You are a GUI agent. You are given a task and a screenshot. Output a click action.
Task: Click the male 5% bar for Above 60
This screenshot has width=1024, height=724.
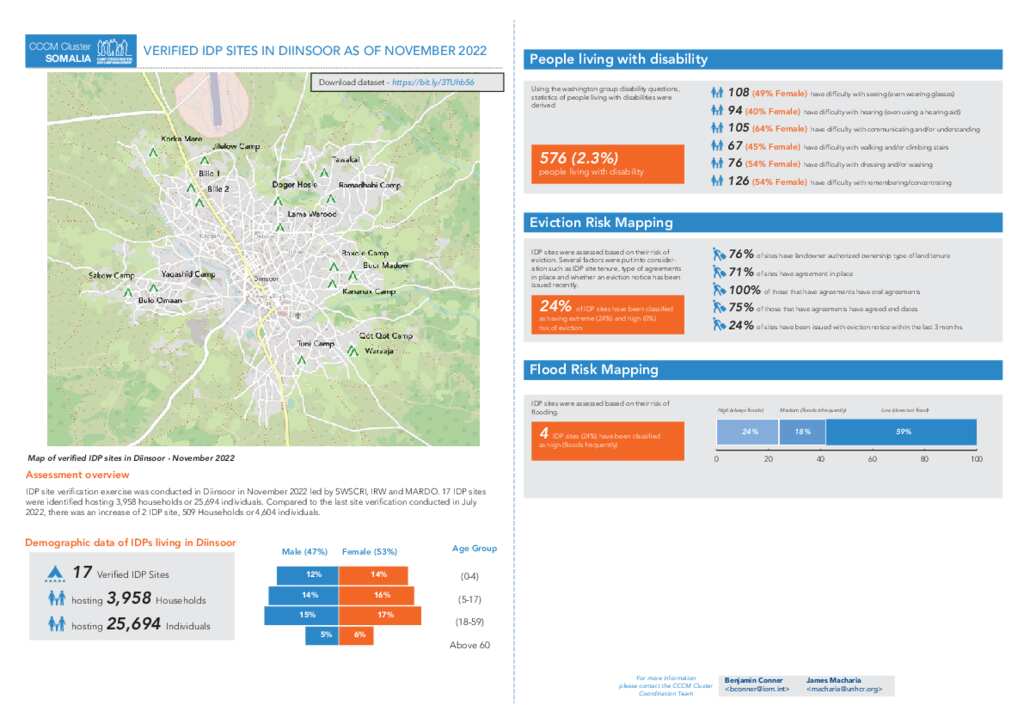(322, 635)
